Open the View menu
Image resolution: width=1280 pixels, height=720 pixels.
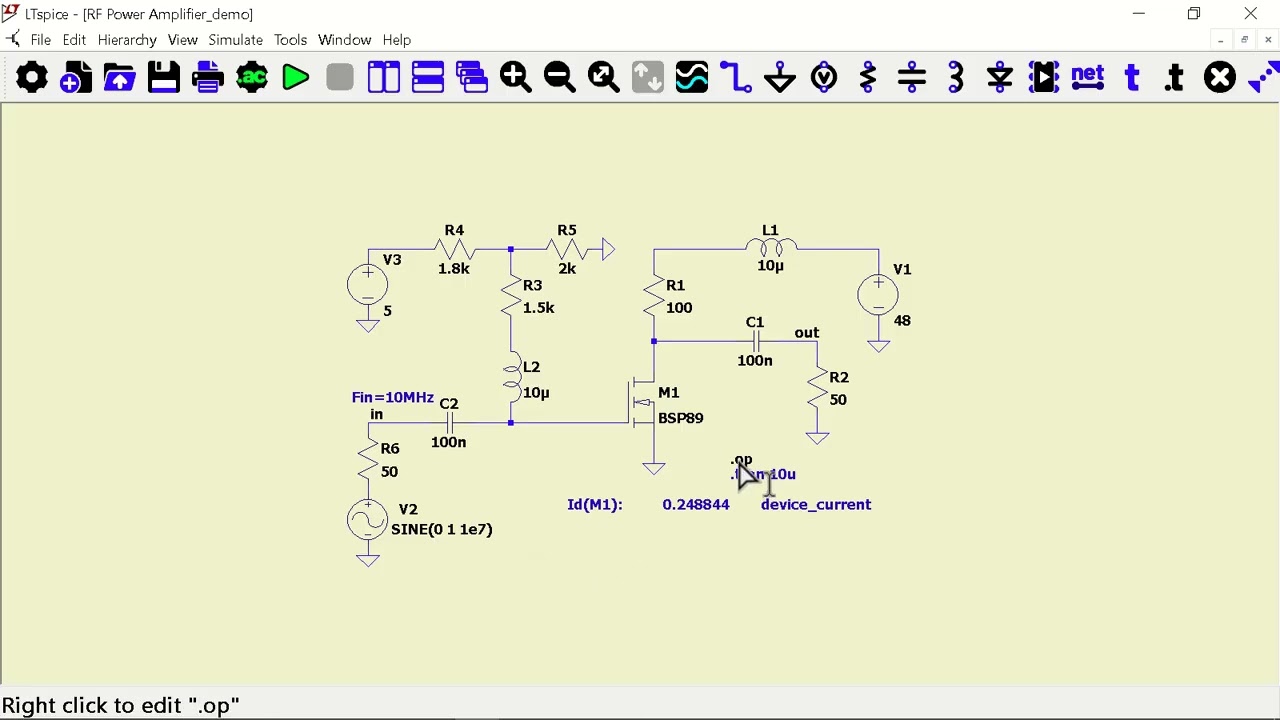point(182,40)
